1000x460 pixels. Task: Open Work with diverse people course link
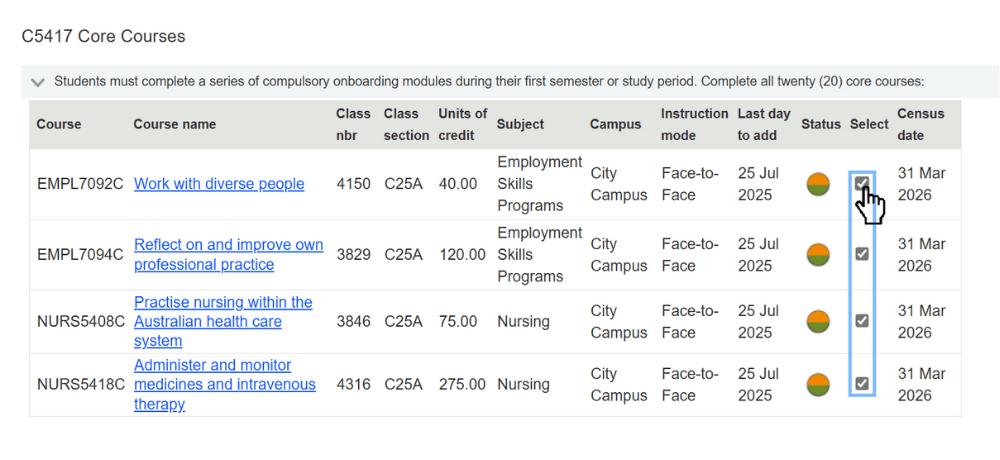pyautogui.click(x=219, y=184)
